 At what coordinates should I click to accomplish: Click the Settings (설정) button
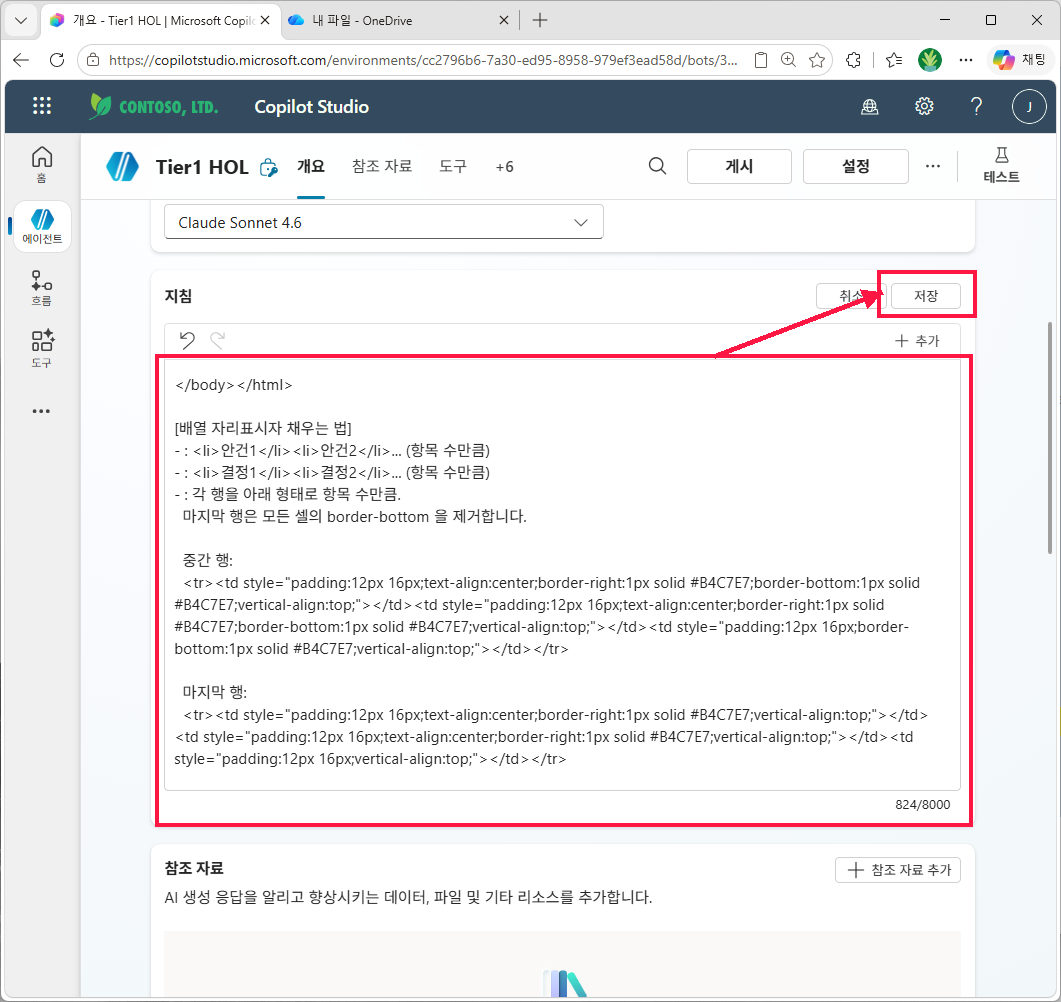pos(855,166)
